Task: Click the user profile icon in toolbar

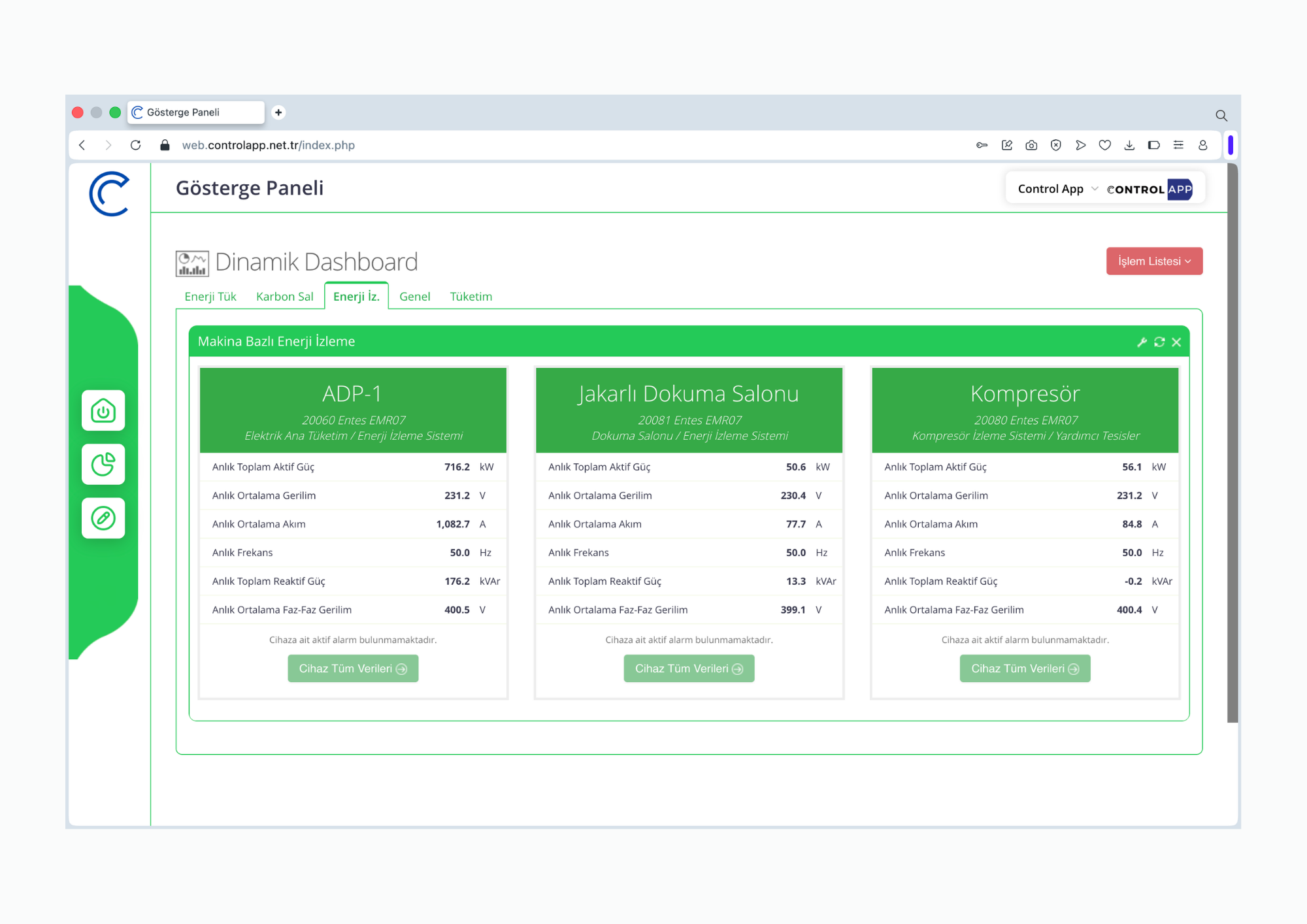Action: click(x=1202, y=145)
